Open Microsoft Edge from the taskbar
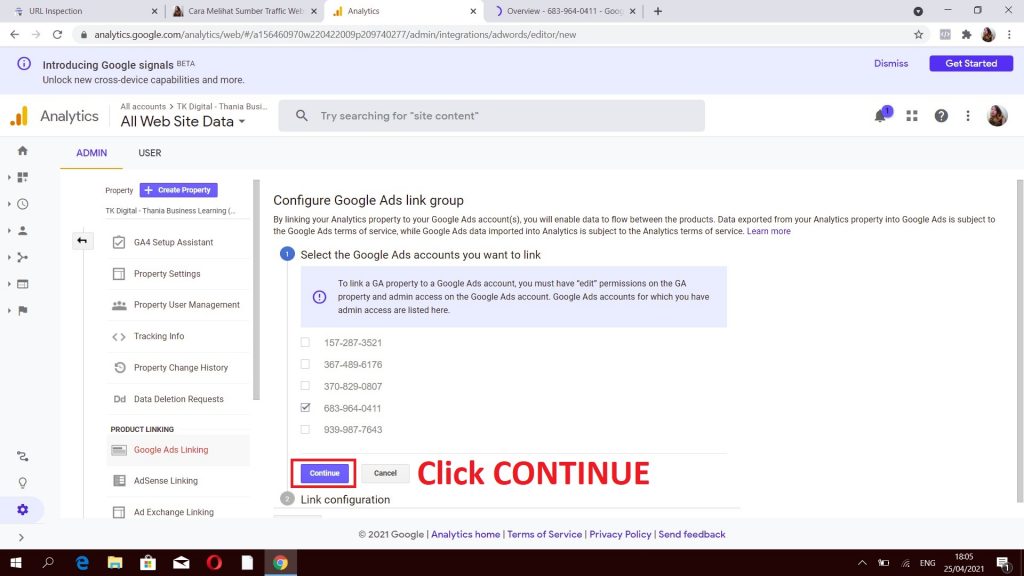This screenshot has width=1024, height=576. point(82,562)
